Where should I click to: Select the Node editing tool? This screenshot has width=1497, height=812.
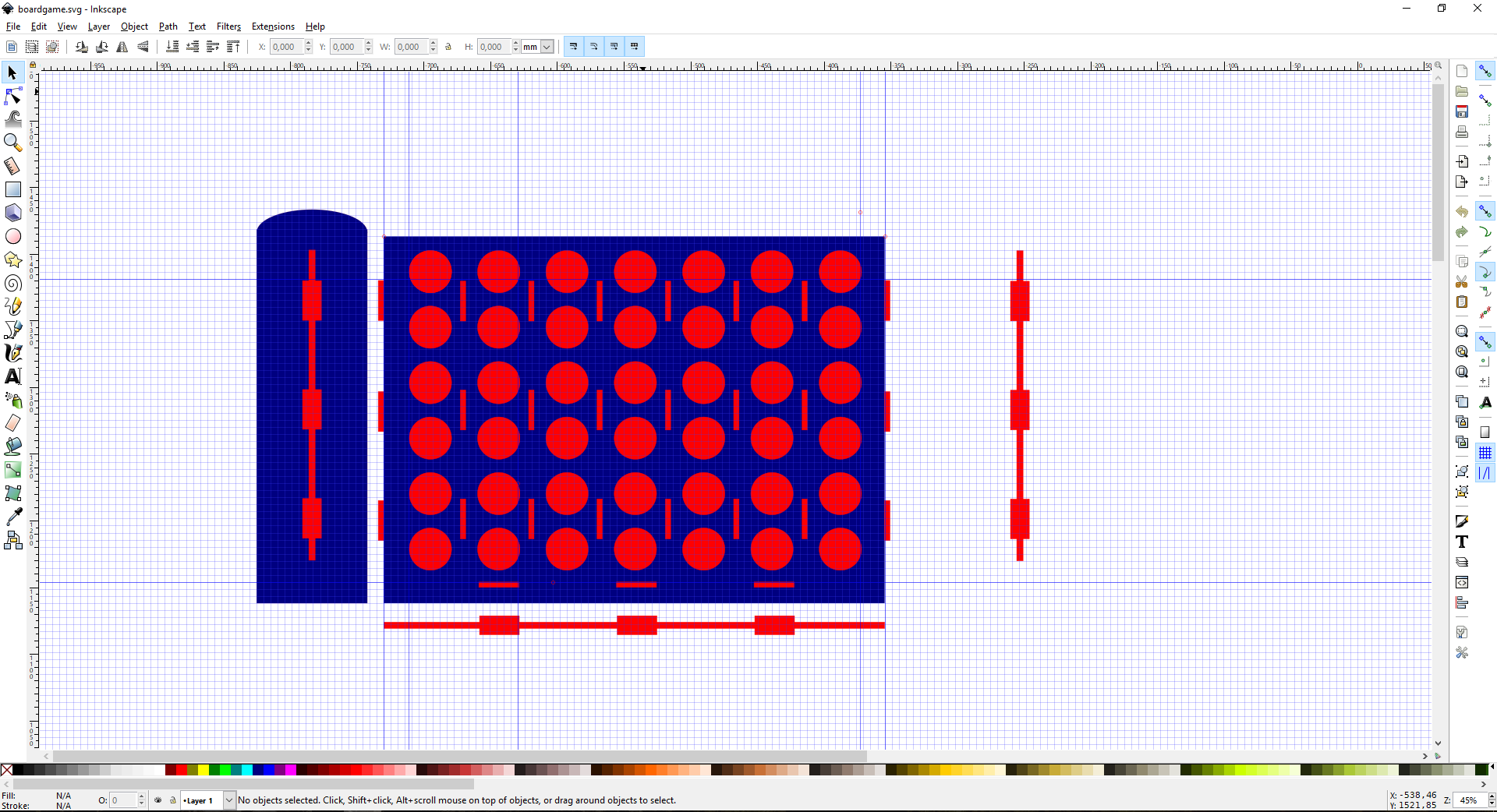point(12,96)
